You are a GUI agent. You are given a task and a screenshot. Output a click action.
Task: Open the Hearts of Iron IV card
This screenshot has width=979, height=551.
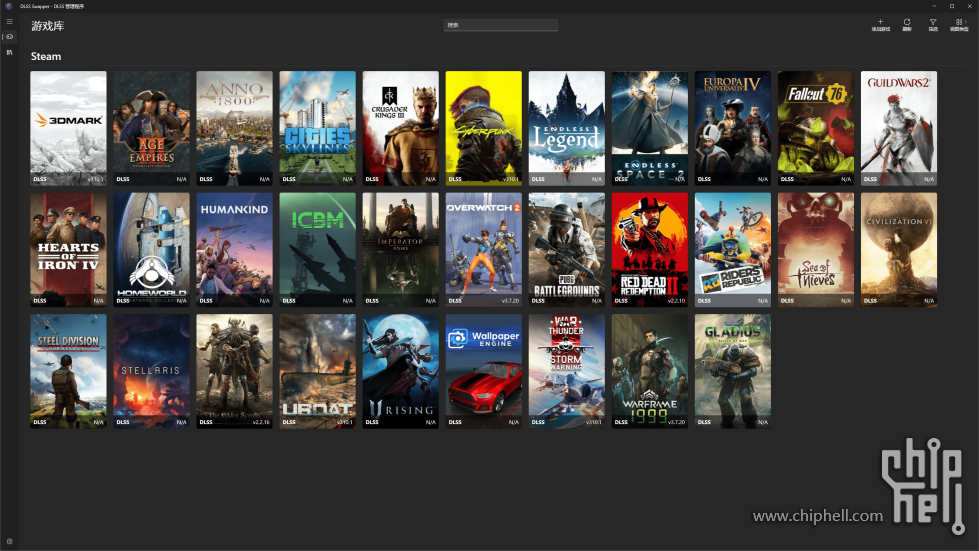tap(68, 250)
